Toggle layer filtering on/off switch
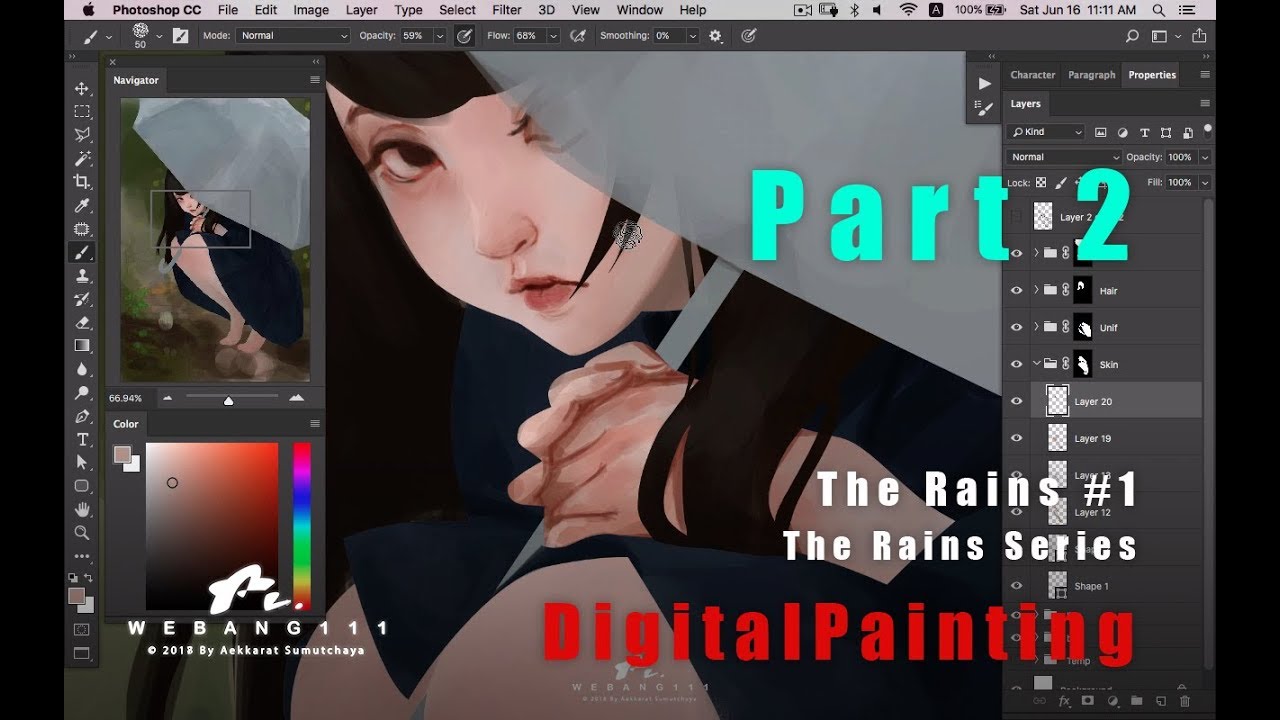This screenshot has width=1280, height=720. click(1206, 130)
